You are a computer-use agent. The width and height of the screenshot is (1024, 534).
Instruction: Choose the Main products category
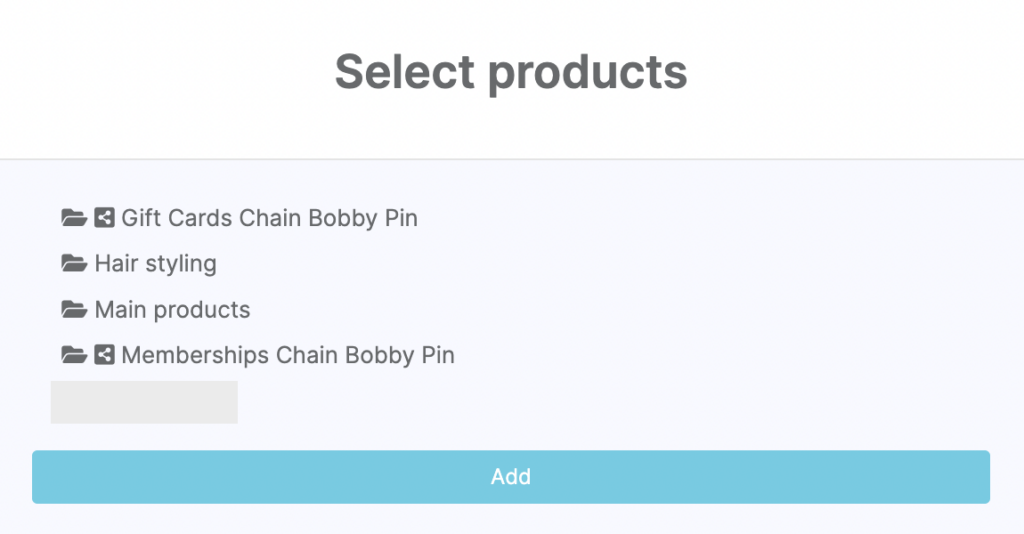click(172, 310)
